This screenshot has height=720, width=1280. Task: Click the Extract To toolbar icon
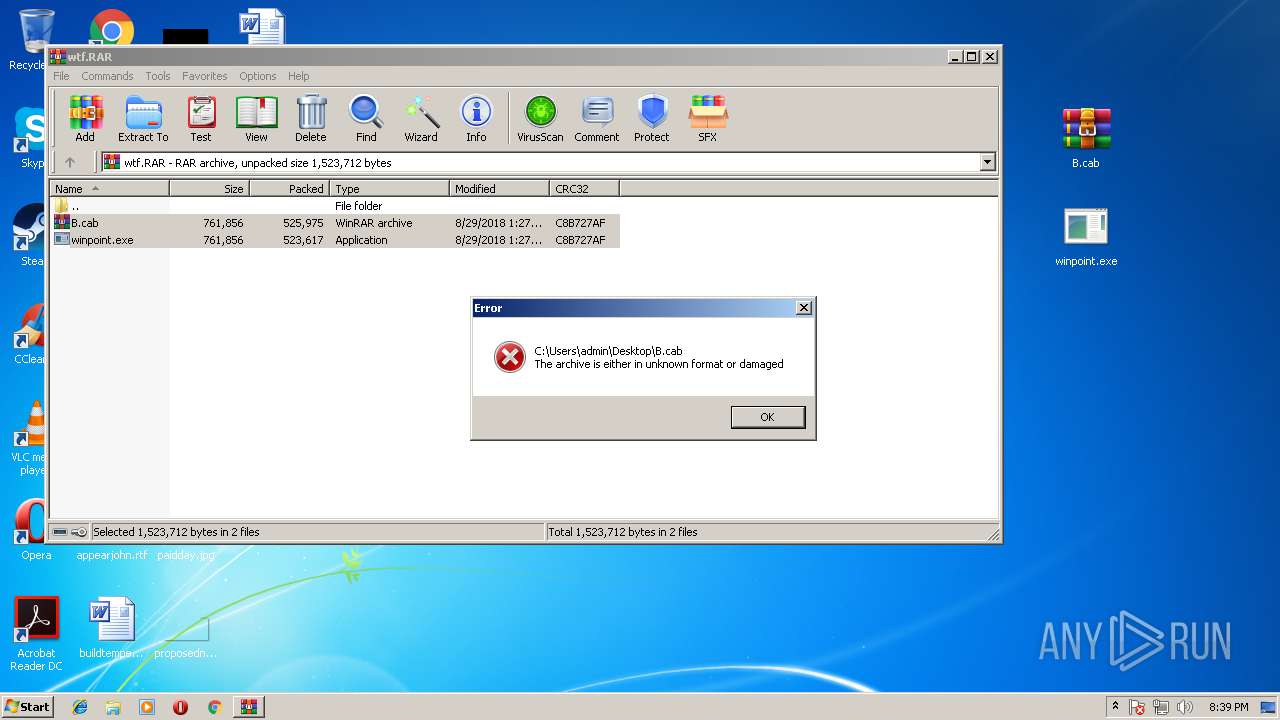click(x=143, y=119)
